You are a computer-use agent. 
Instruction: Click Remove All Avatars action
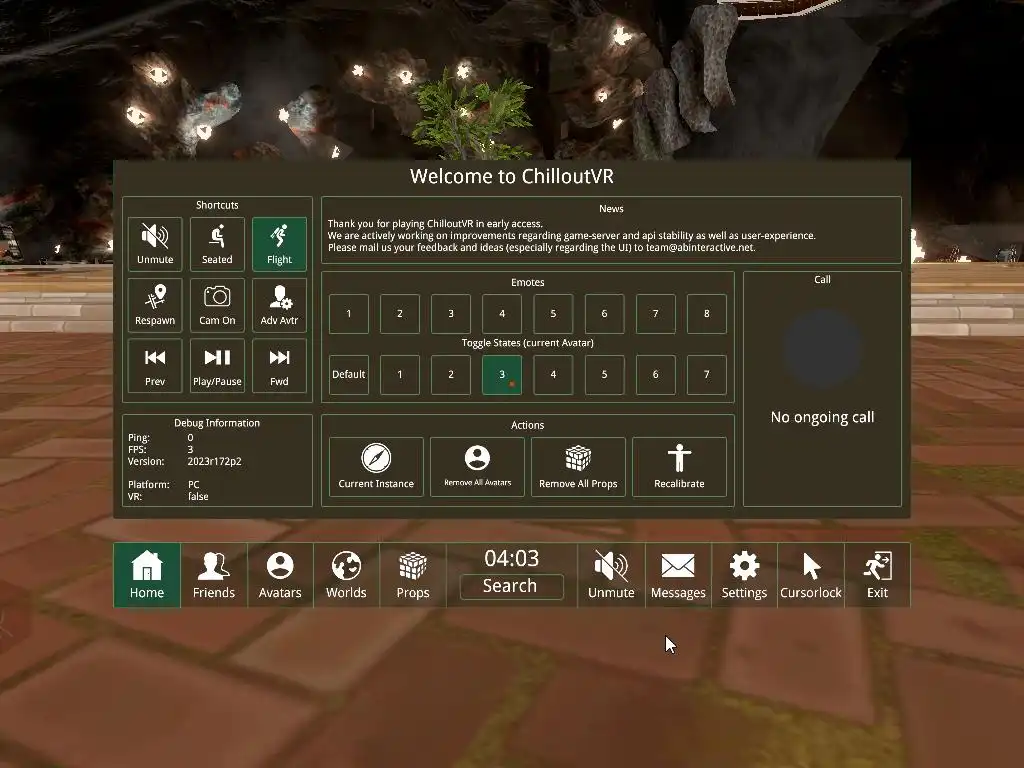pos(477,467)
